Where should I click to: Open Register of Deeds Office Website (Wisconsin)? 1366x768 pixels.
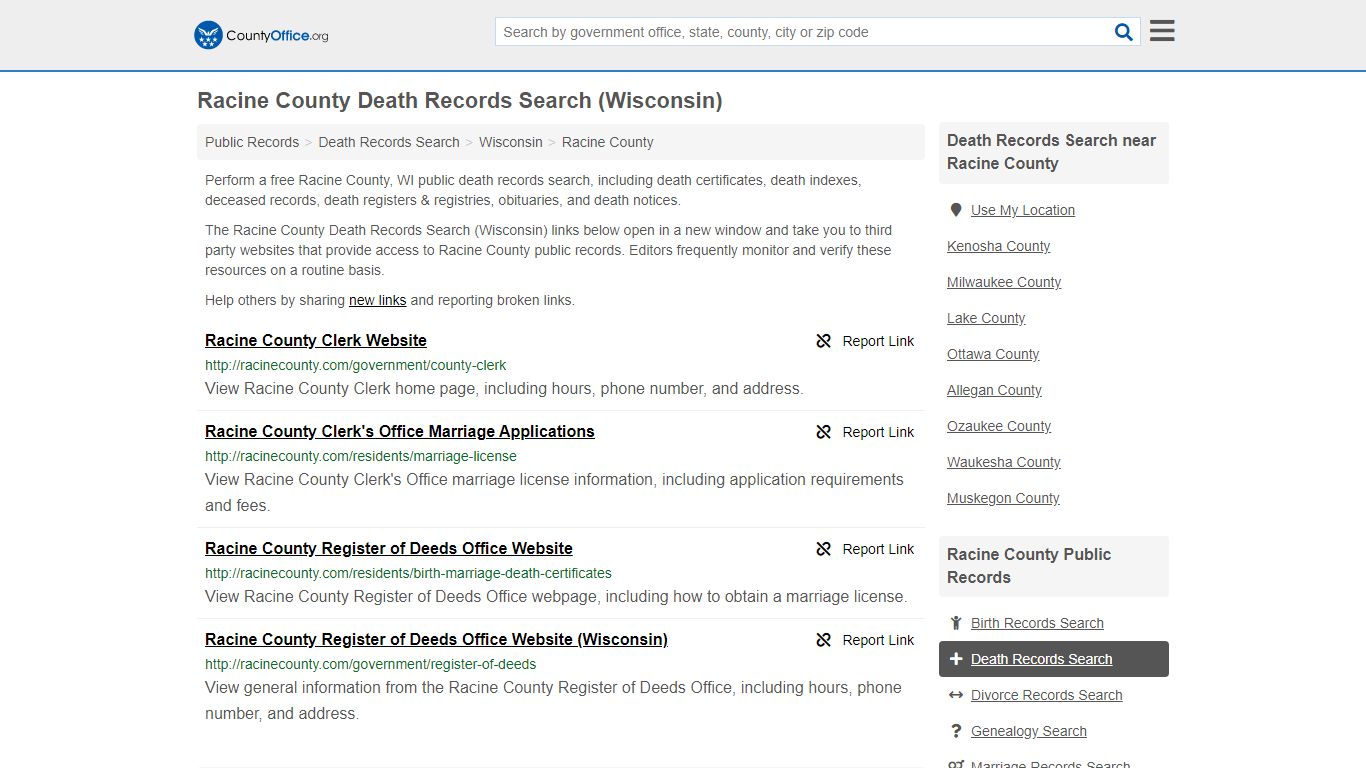coord(436,639)
